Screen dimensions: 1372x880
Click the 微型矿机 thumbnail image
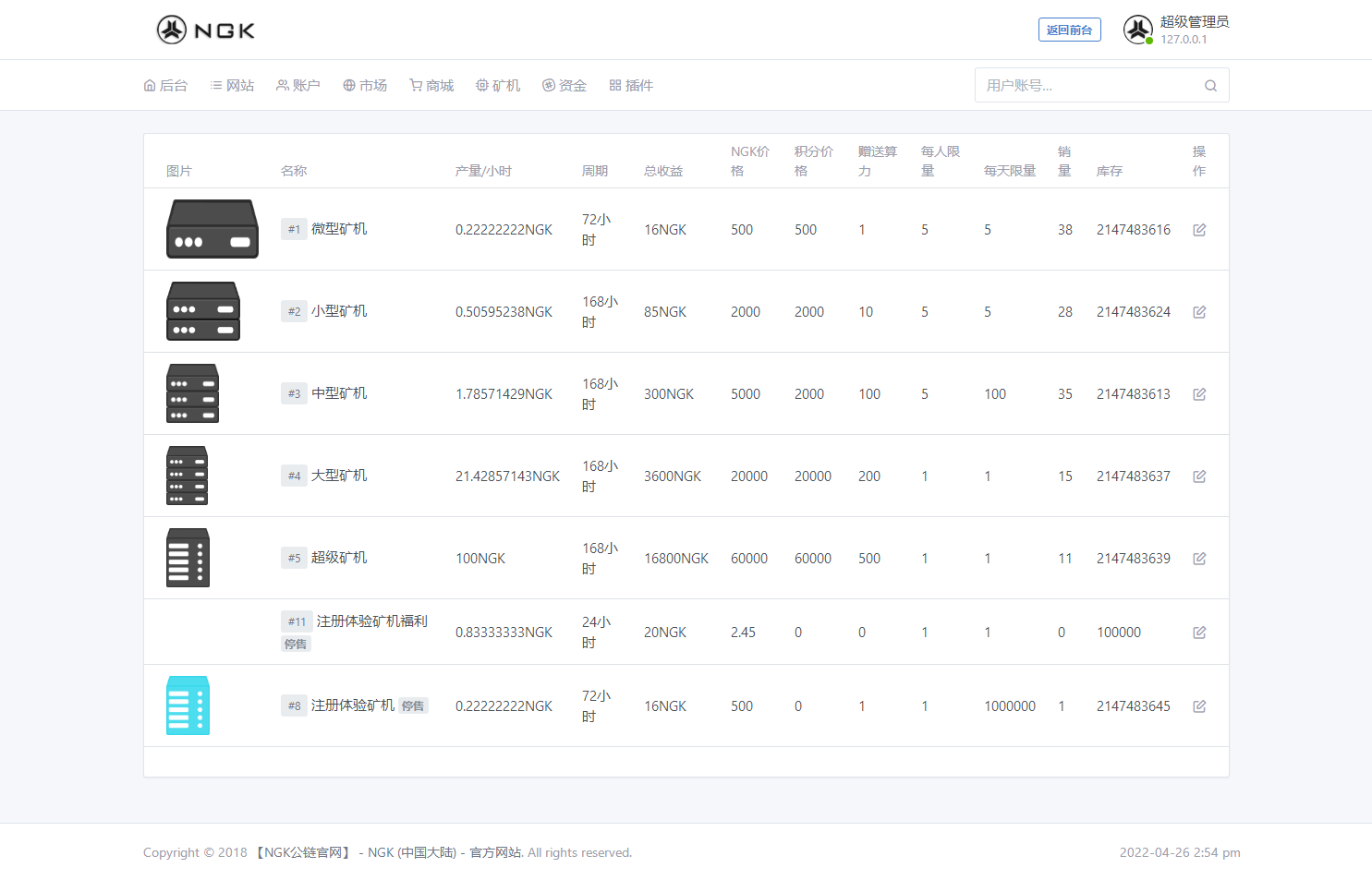point(212,229)
